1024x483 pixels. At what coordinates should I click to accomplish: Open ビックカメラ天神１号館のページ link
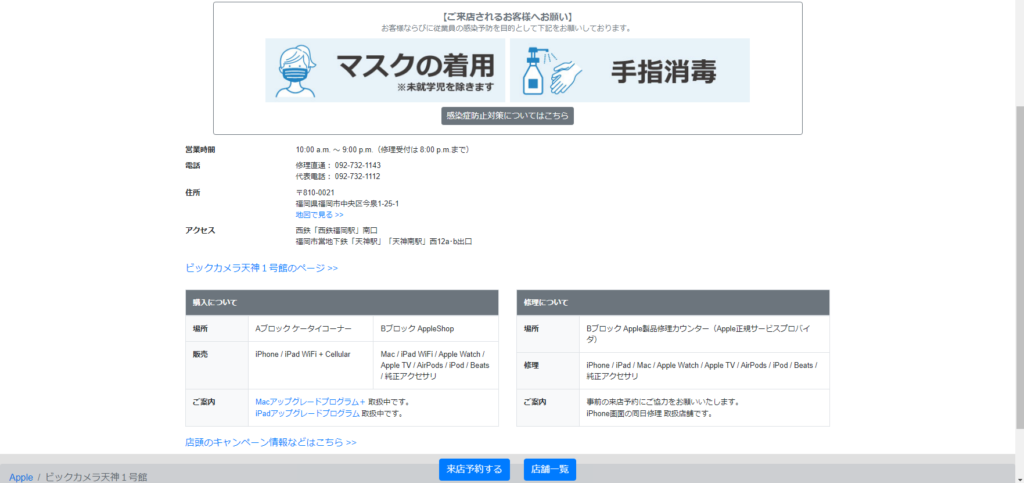tap(261, 268)
